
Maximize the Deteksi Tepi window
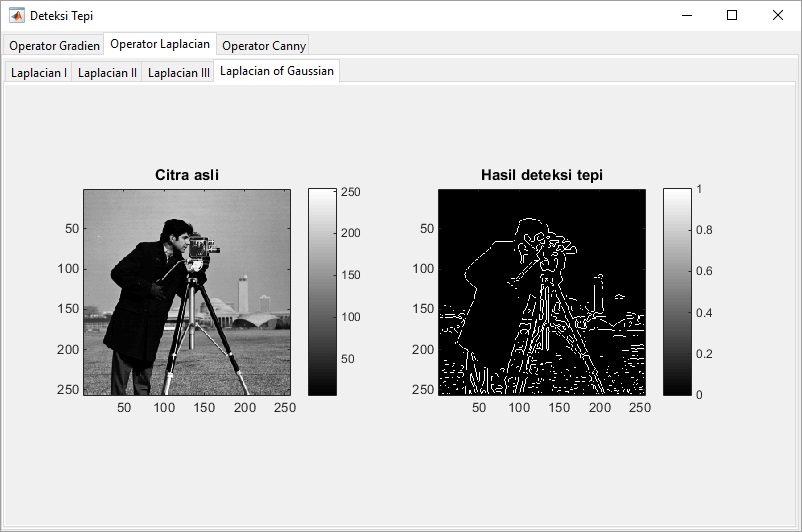[732, 15]
